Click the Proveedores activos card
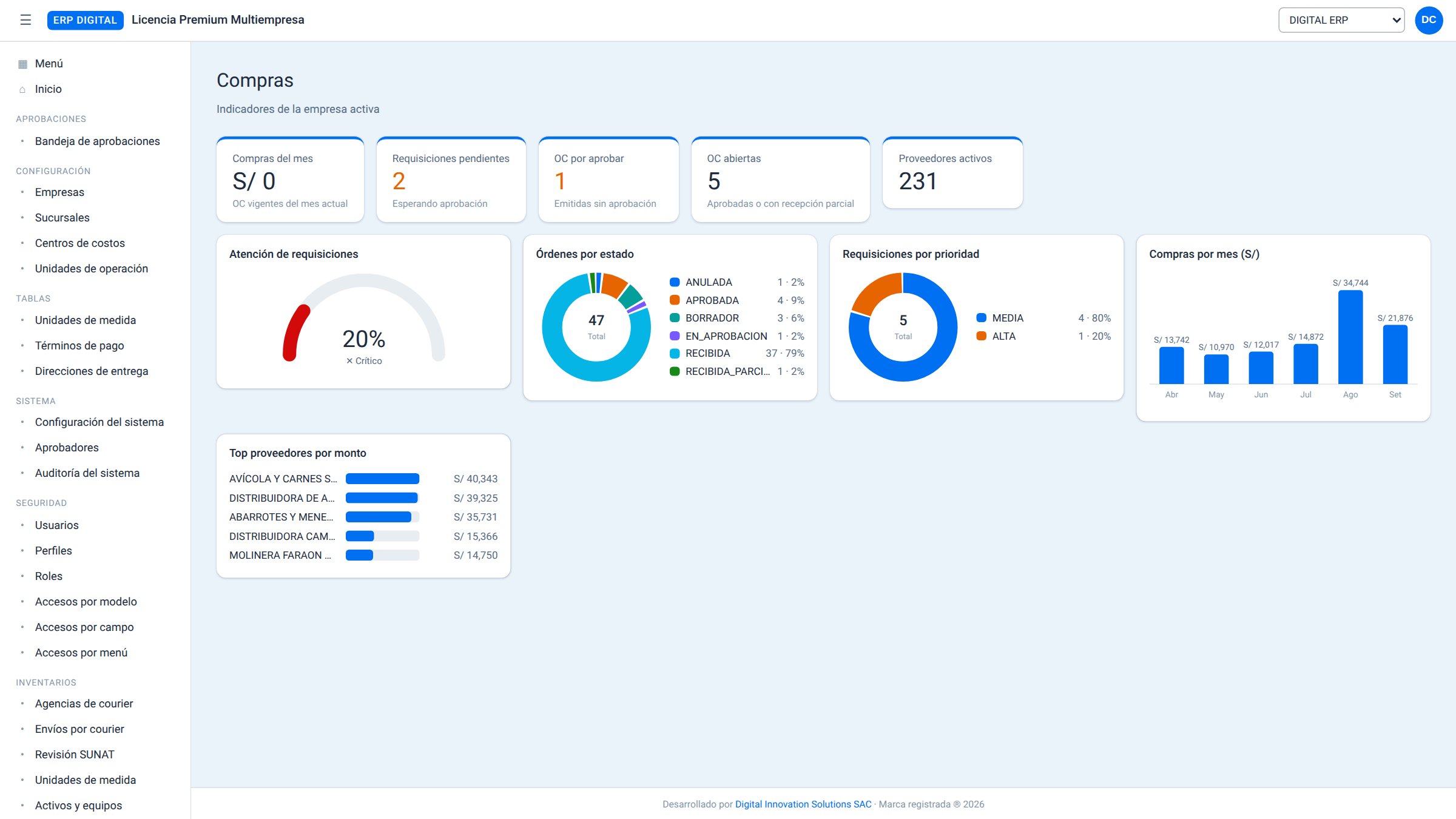 tap(952, 173)
